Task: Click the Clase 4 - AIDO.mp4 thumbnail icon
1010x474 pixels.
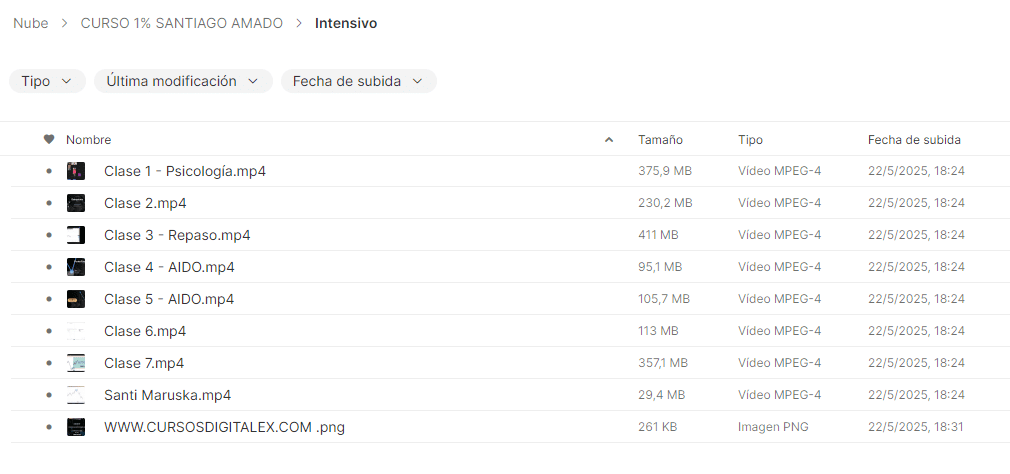Action: pyautogui.click(x=76, y=267)
